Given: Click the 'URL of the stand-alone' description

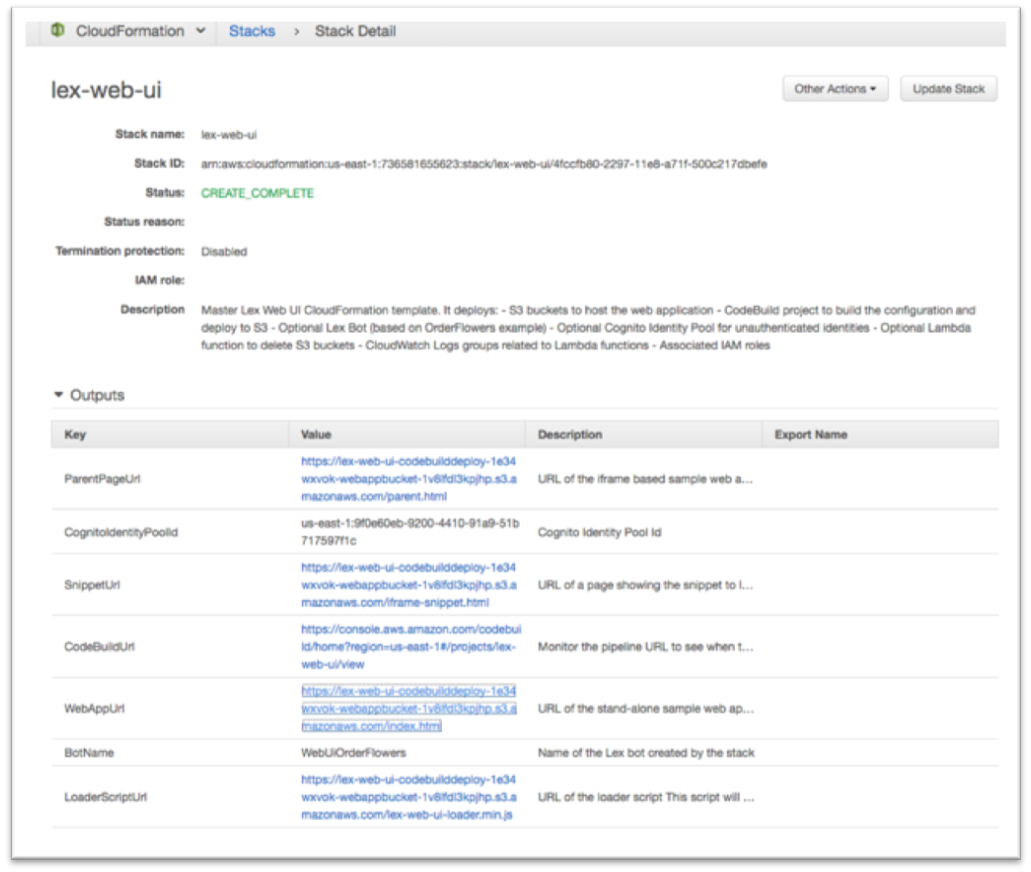Looking at the screenshot, I should click(646, 708).
